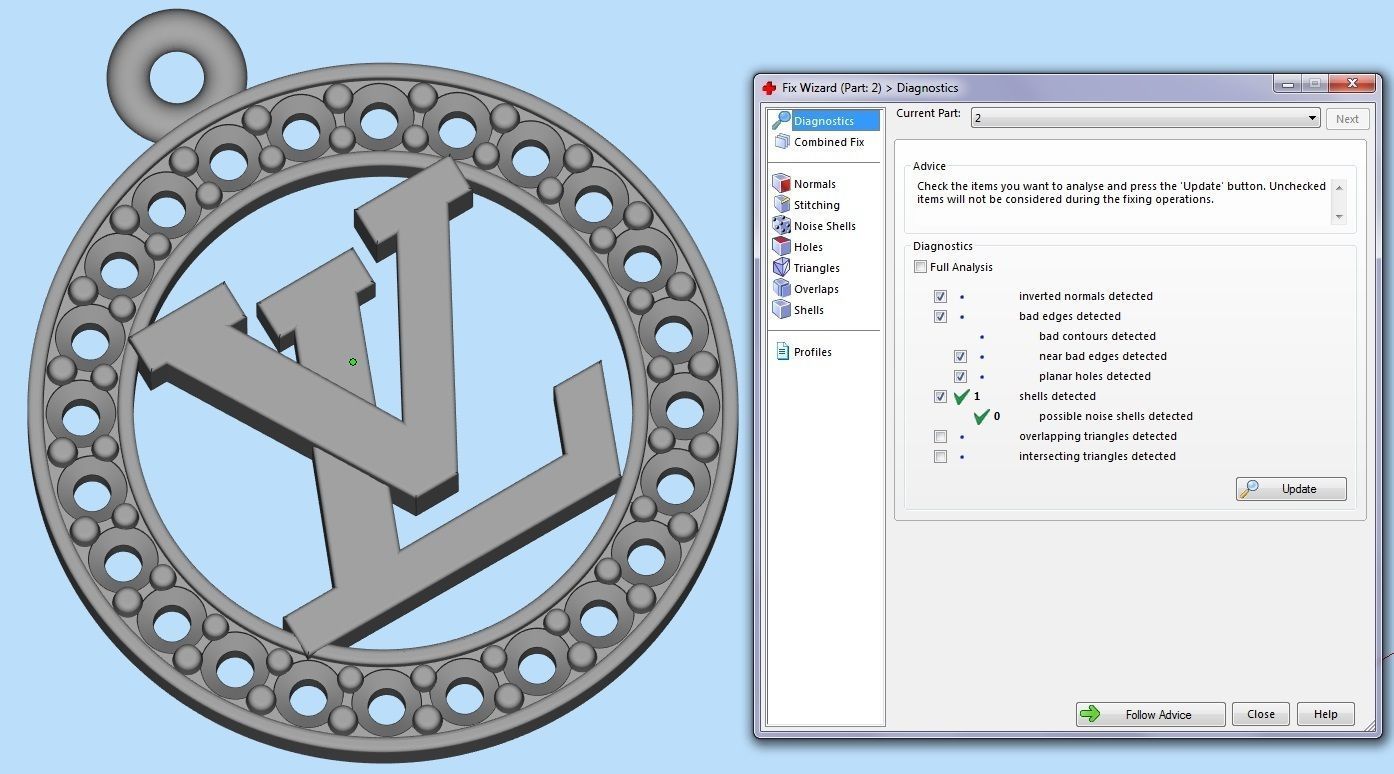The height and width of the screenshot is (774, 1394).
Task: Click the green point on the model
Action: click(353, 362)
